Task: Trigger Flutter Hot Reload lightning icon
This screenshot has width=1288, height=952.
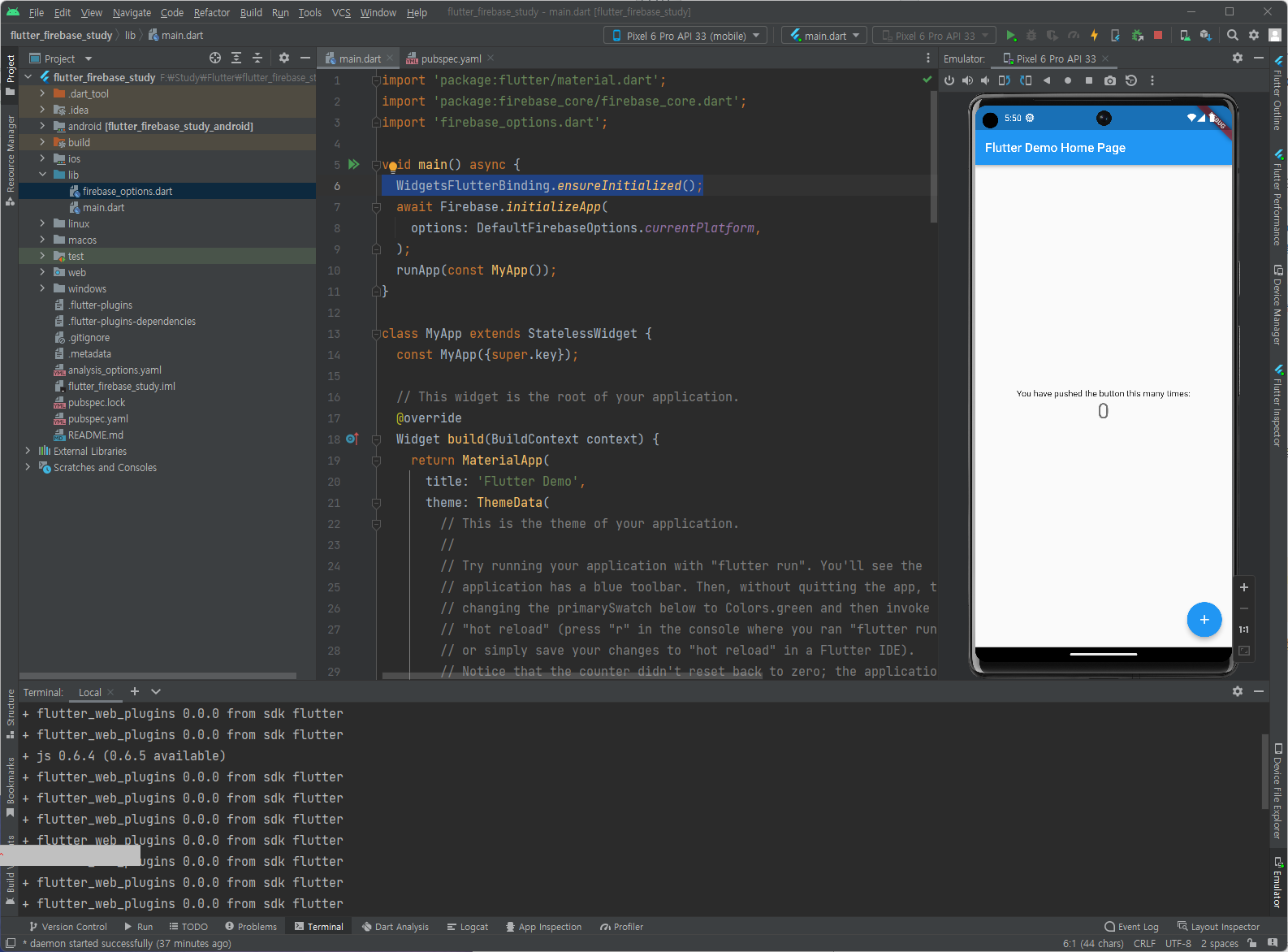Action: tap(1095, 36)
